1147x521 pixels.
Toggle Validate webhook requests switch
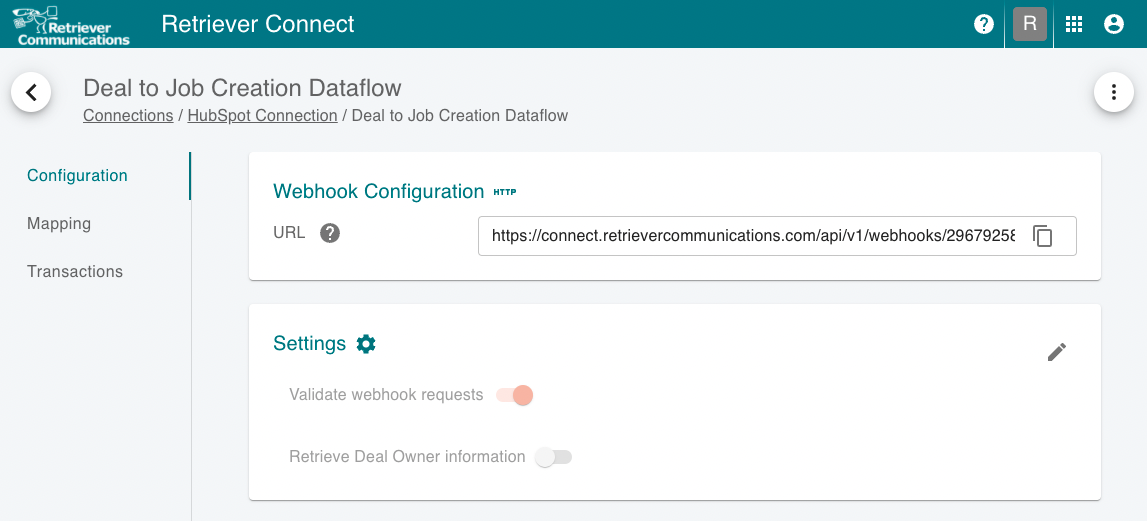click(x=515, y=395)
